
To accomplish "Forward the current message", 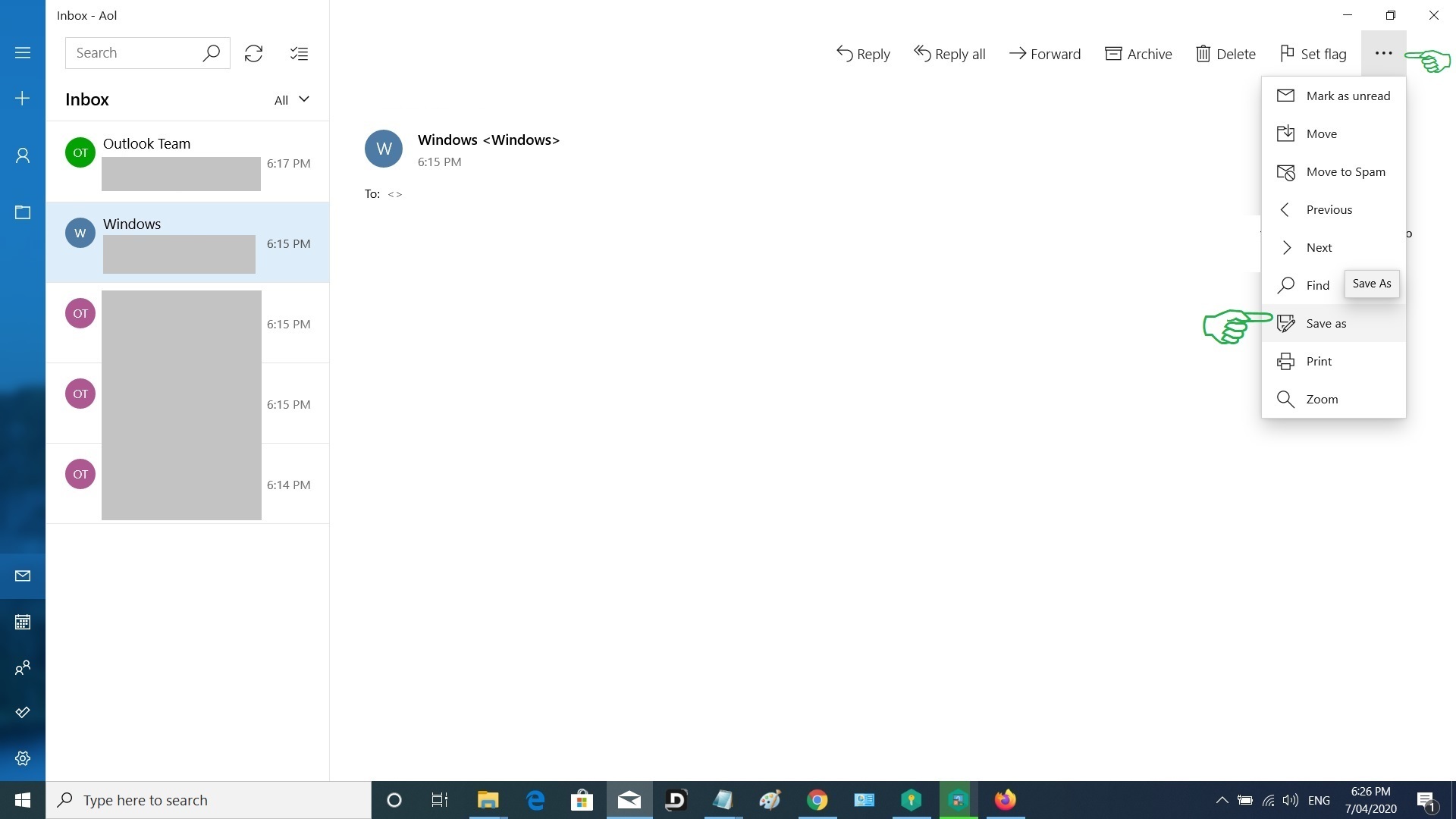I will 1044,54.
